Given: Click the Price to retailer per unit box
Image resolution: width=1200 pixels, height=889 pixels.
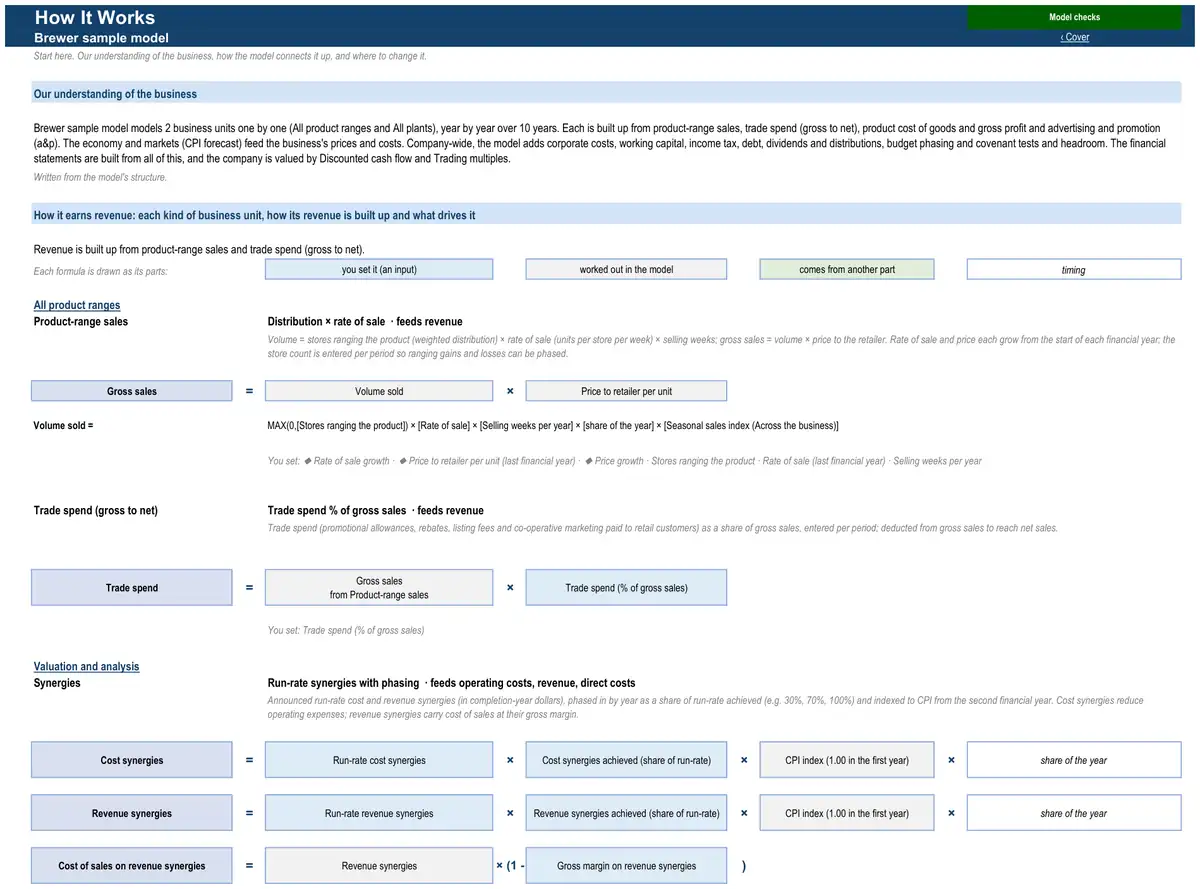Looking at the screenshot, I should (627, 391).
